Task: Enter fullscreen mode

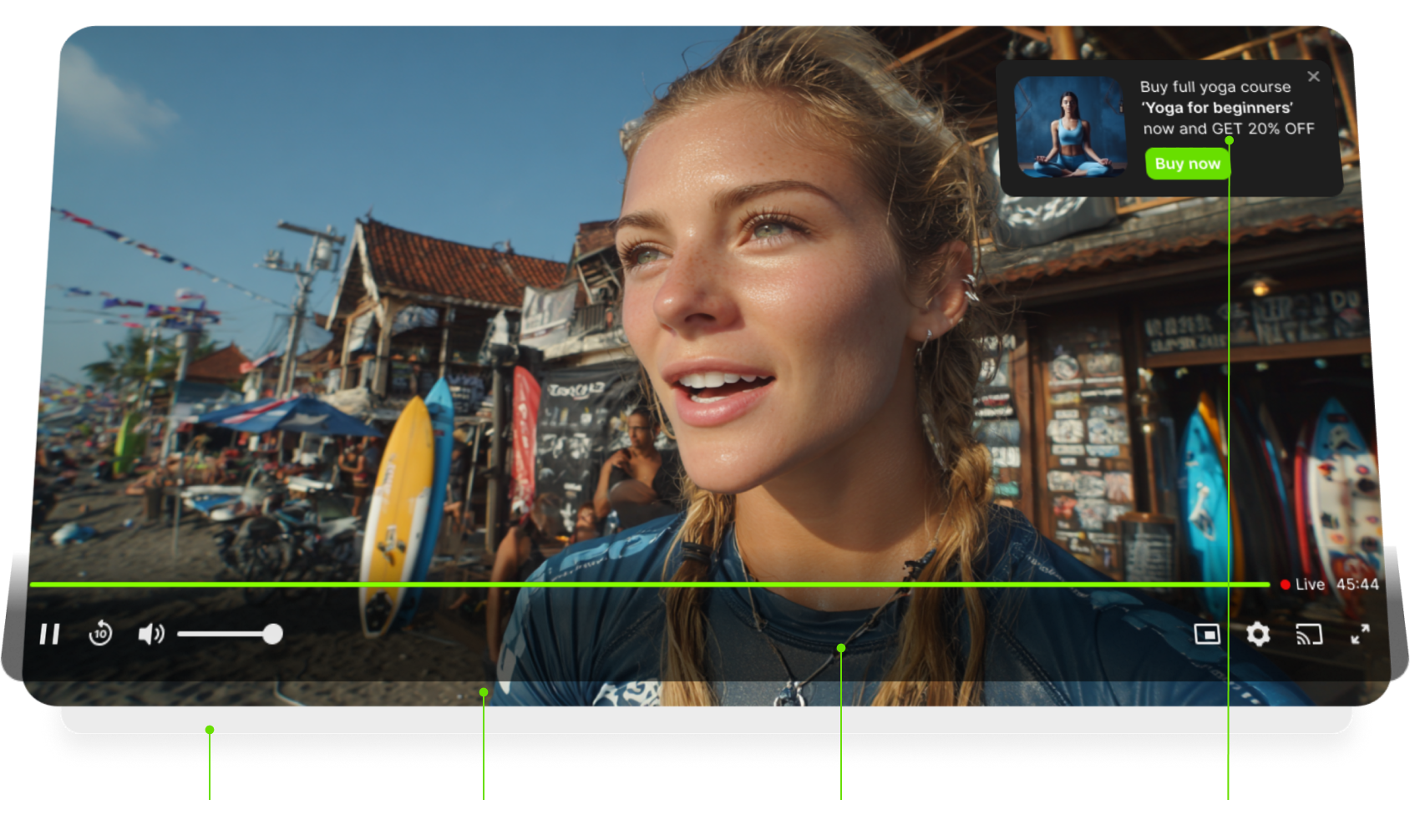Action: click(1360, 635)
